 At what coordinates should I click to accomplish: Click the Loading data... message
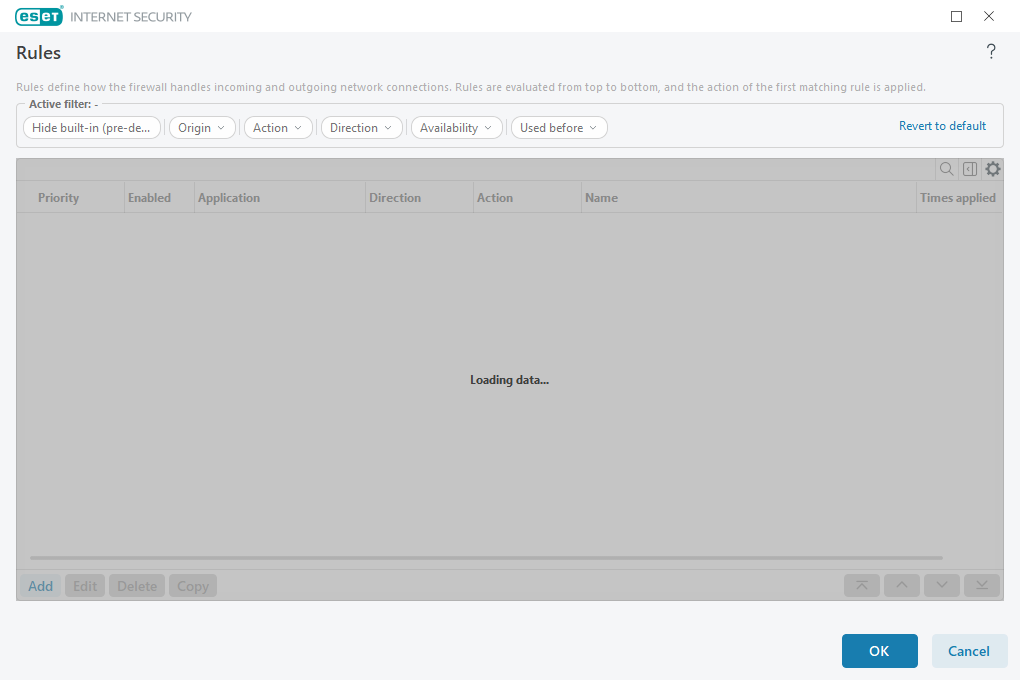(509, 380)
